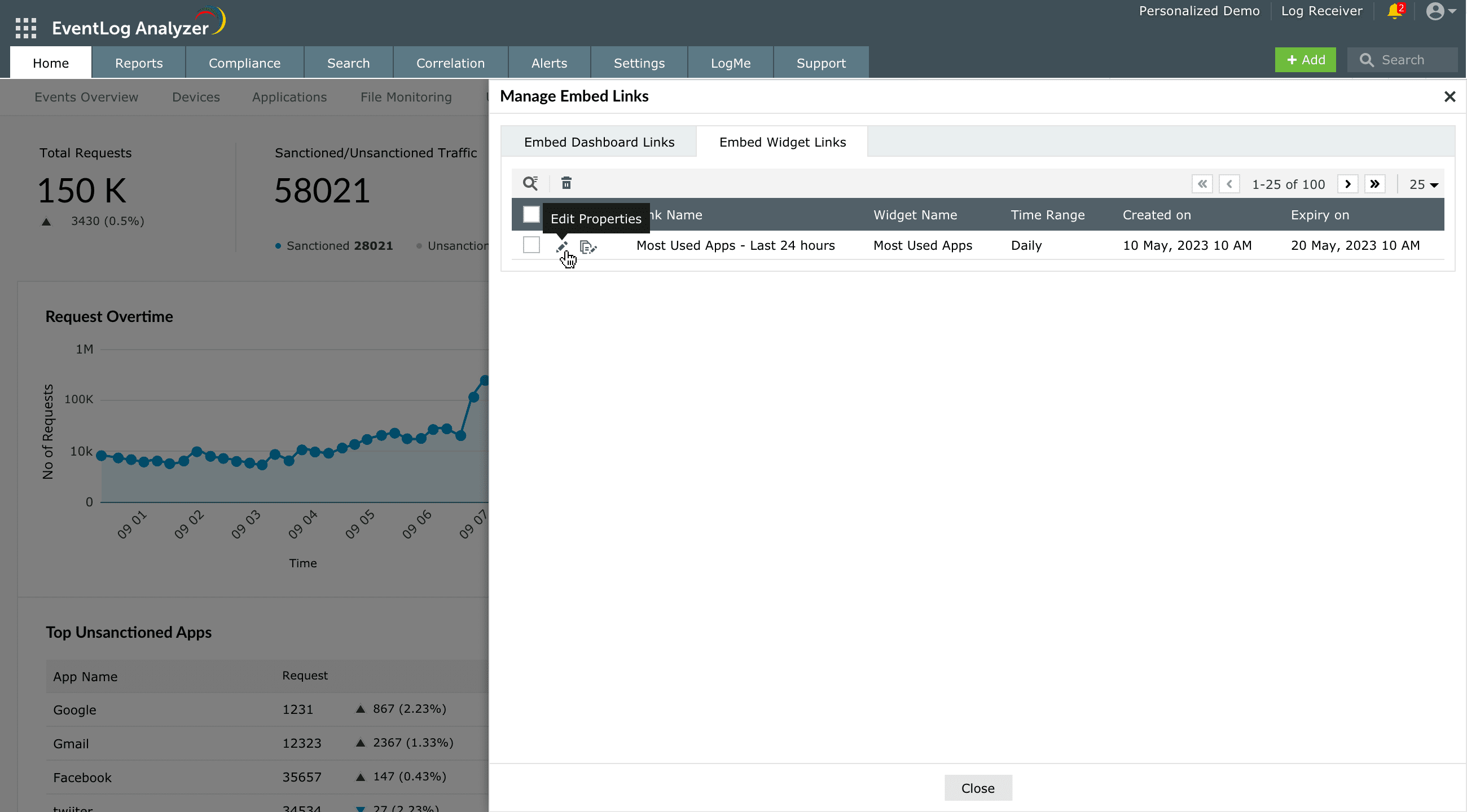Expand the user account dropdown
This screenshot has width=1467, height=812.
(x=1441, y=11)
